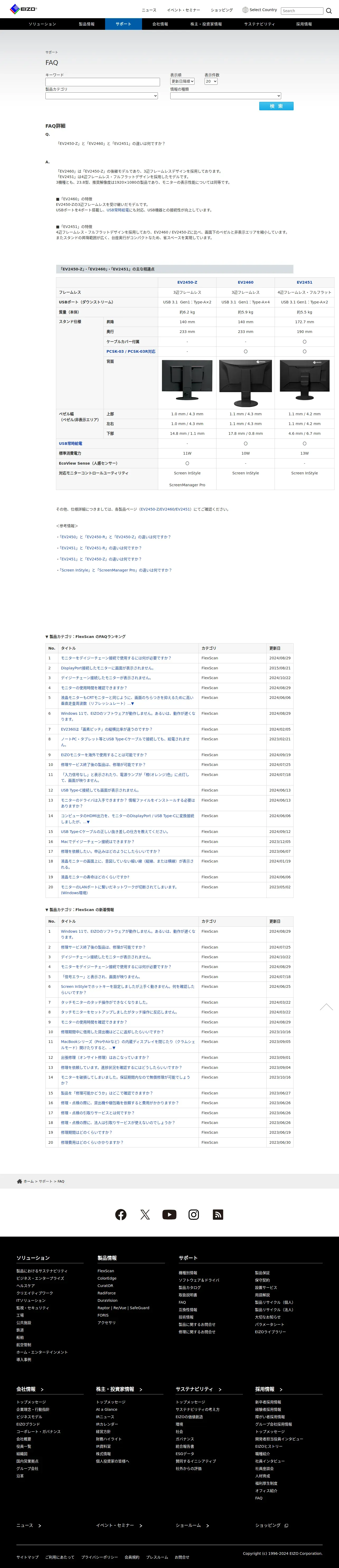
Task: Open the RSS feed icon
Action: click(x=218, y=1214)
